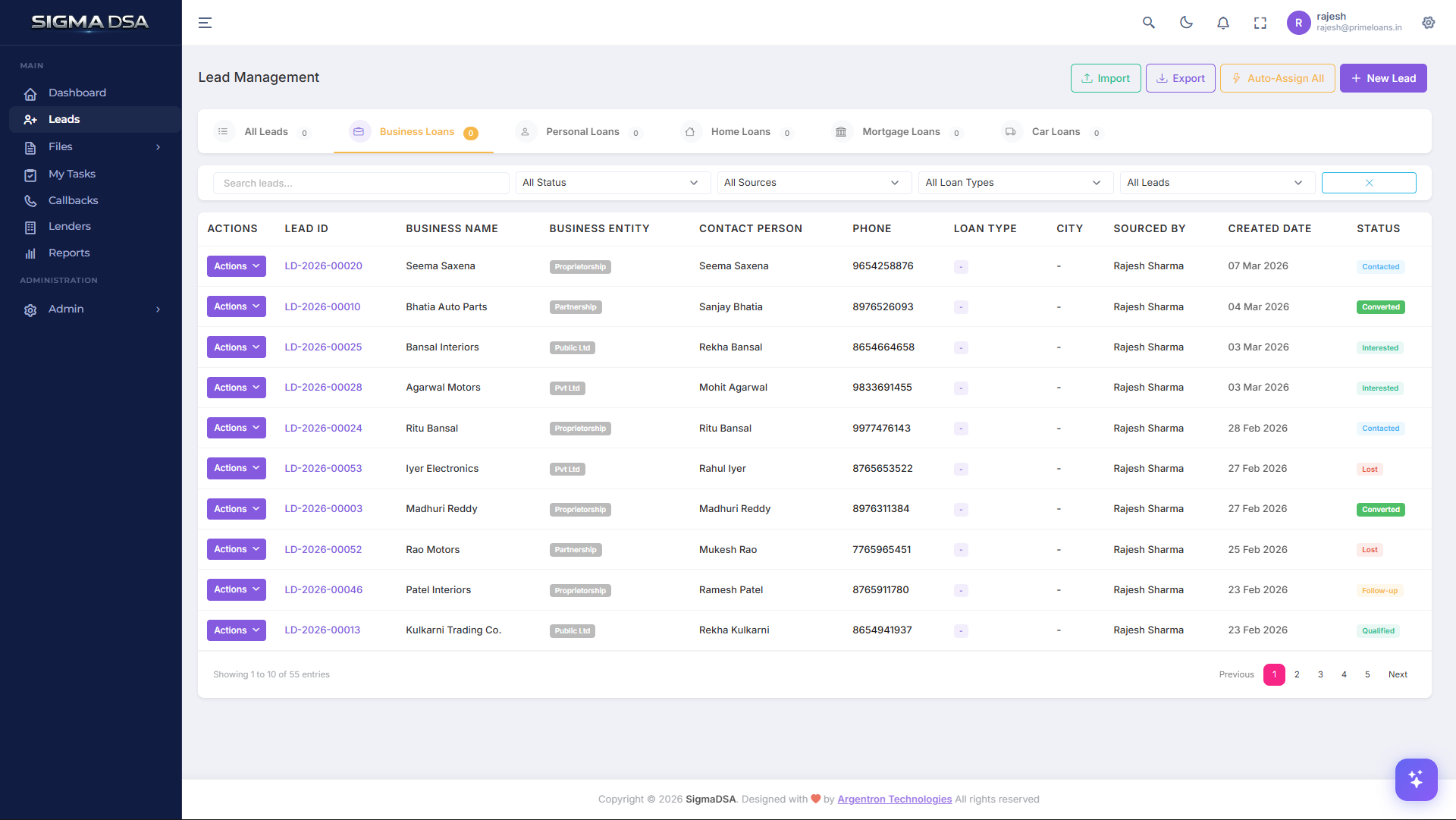Clear filters using the X toggle button

coord(1369,182)
